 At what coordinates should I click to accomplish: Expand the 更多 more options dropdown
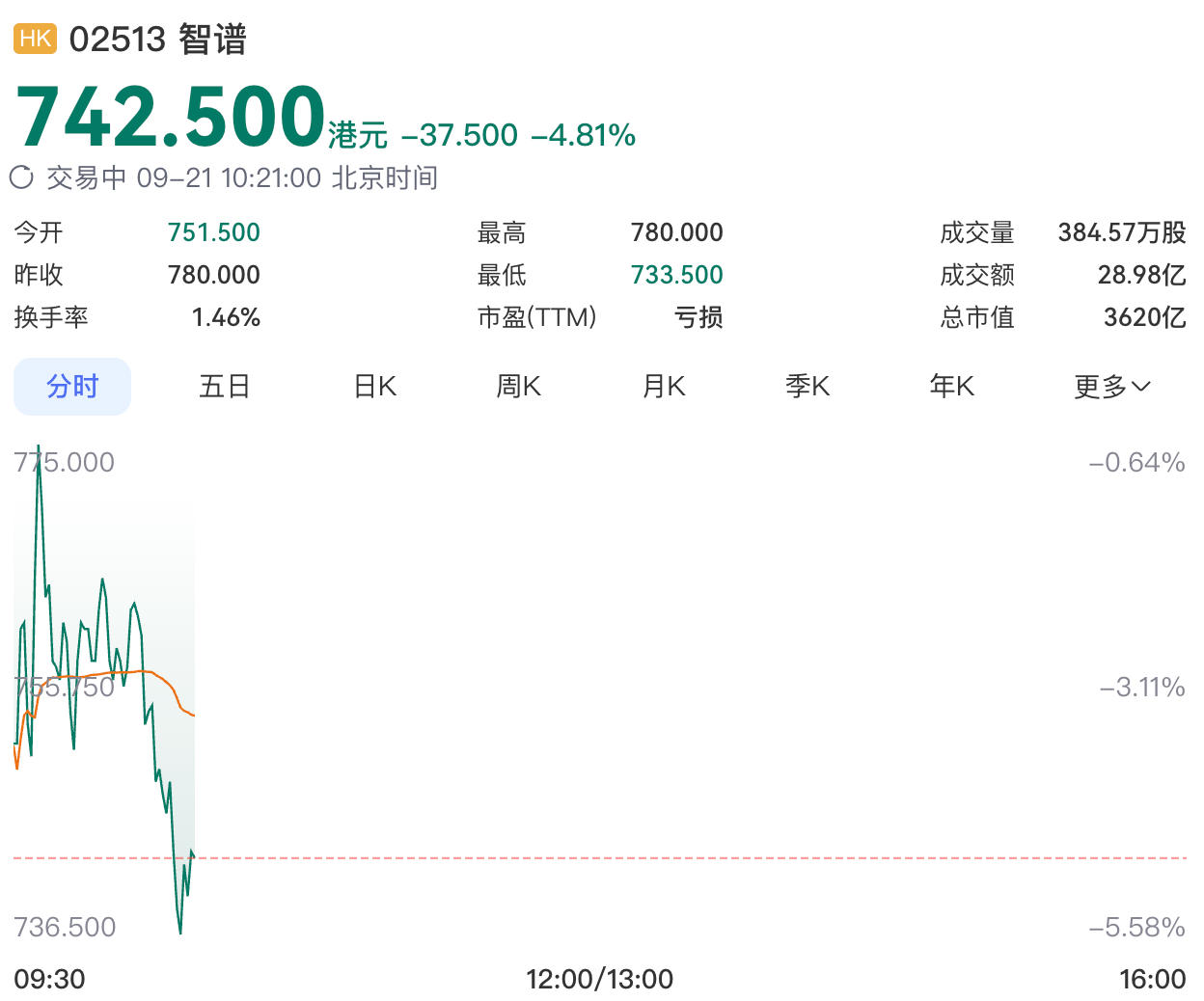[x=1112, y=387]
